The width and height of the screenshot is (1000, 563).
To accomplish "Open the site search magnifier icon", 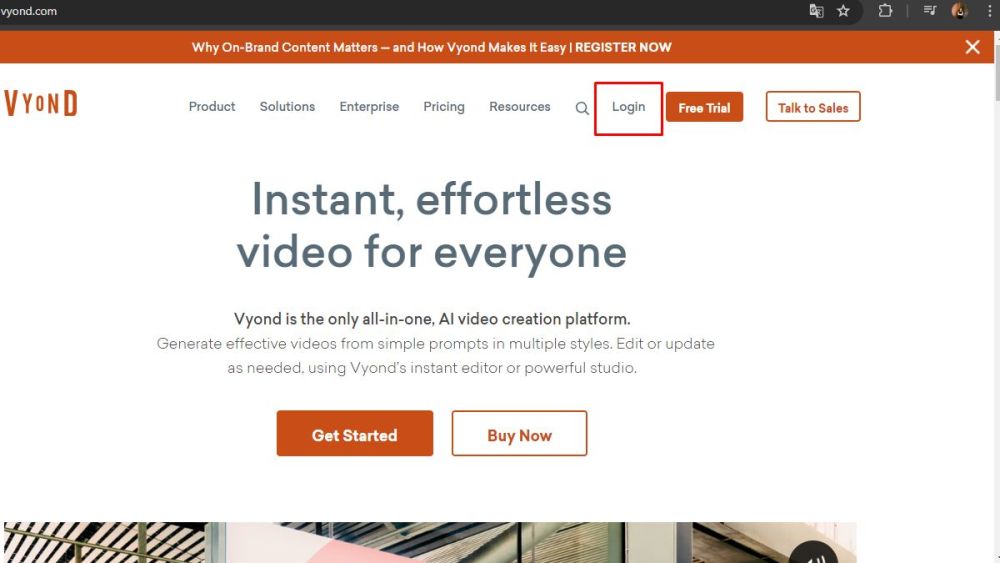I will tap(582, 108).
